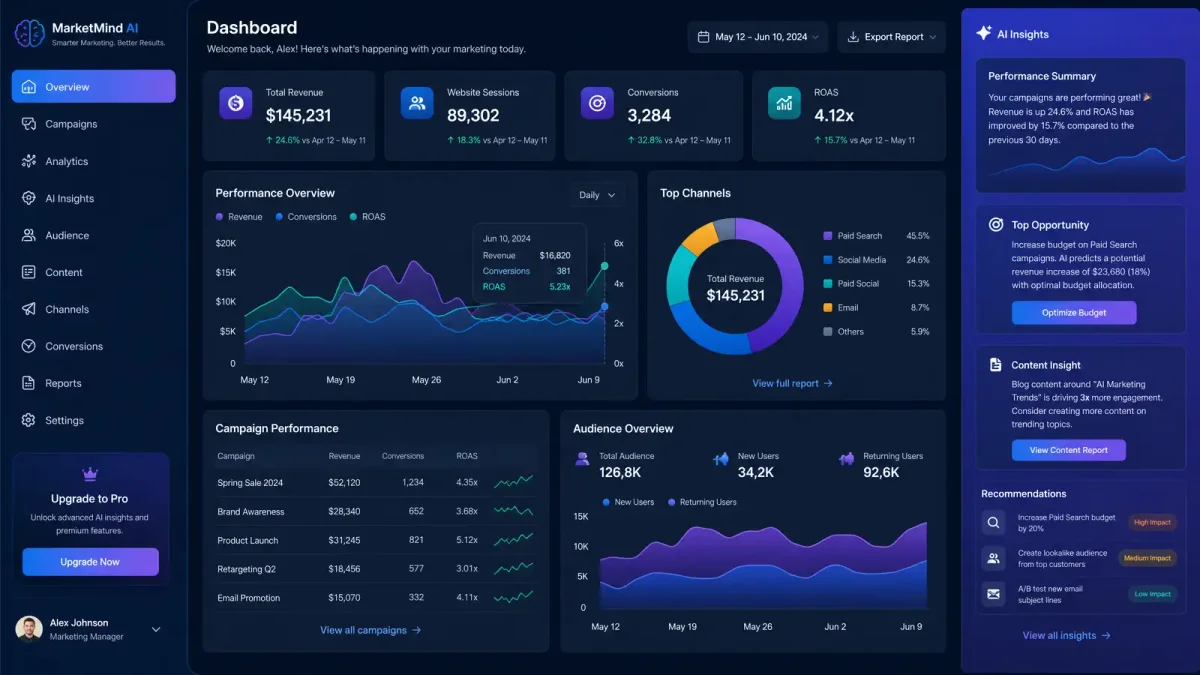Click the Low Impact badge
The width and height of the screenshot is (1200, 675).
coord(1152,594)
